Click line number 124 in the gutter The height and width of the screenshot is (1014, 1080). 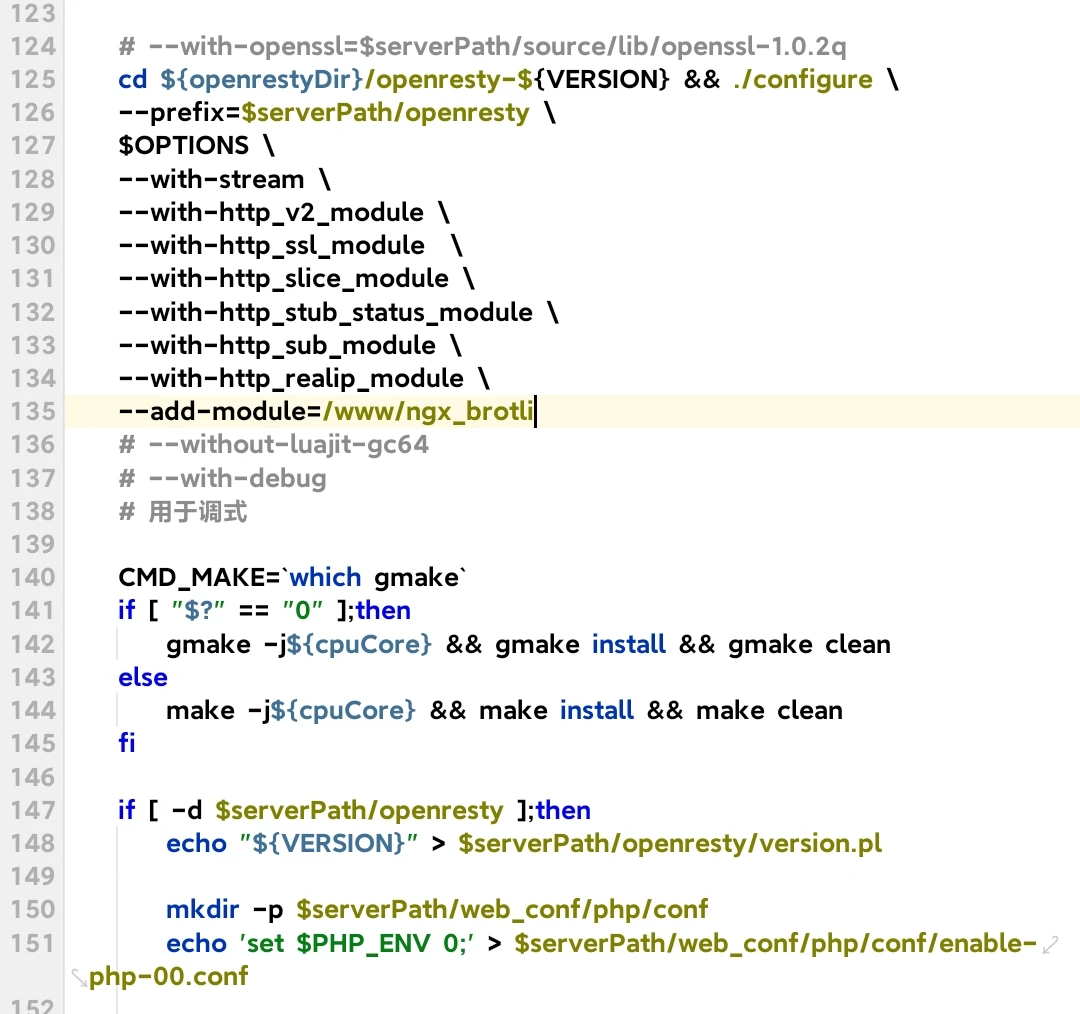[33, 46]
